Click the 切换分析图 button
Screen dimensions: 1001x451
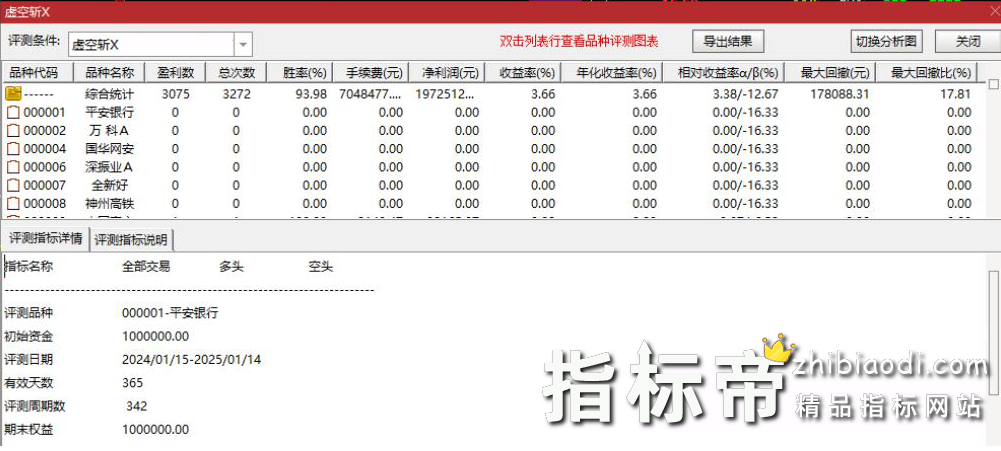coord(887,42)
